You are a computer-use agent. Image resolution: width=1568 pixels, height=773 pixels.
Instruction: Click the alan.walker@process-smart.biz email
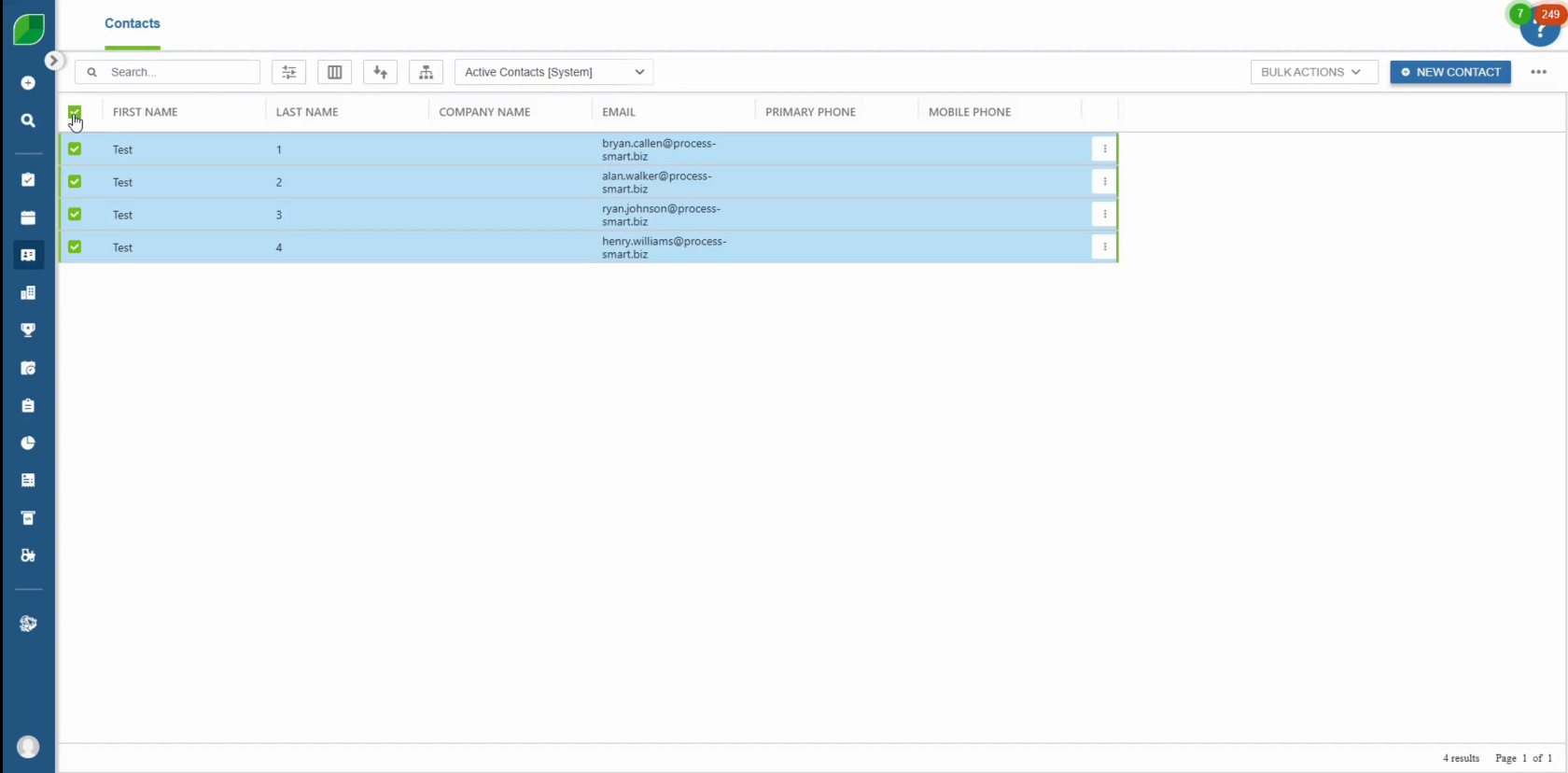pos(657,182)
